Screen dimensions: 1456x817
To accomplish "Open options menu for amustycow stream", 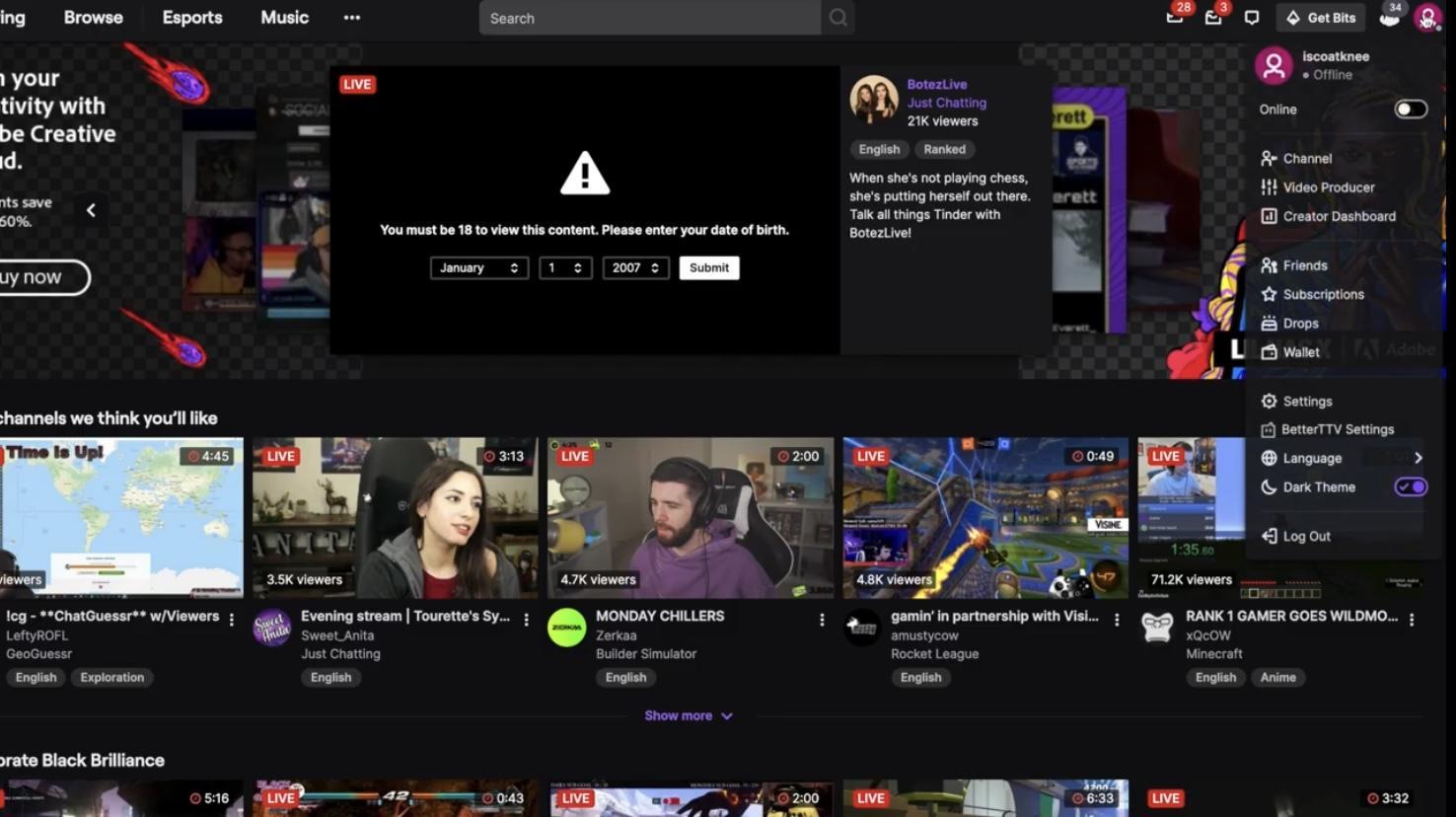I will [1117, 620].
